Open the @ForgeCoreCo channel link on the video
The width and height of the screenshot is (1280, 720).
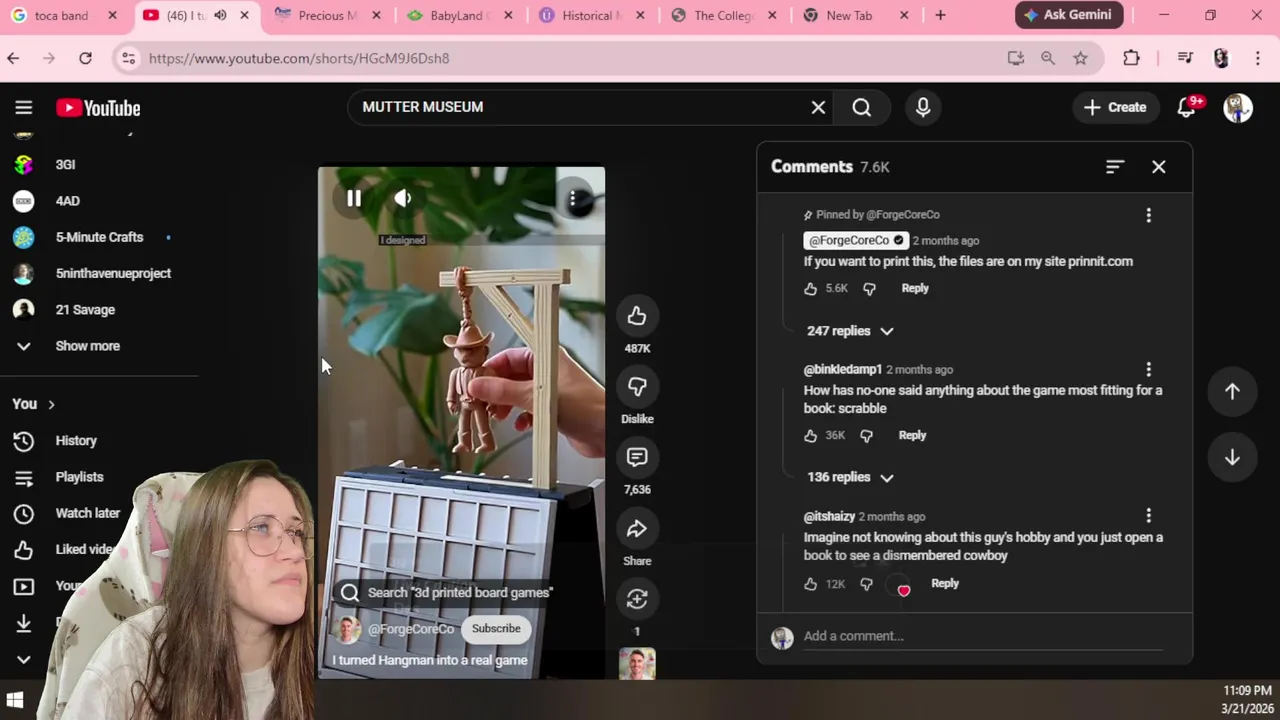click(411, 629)
